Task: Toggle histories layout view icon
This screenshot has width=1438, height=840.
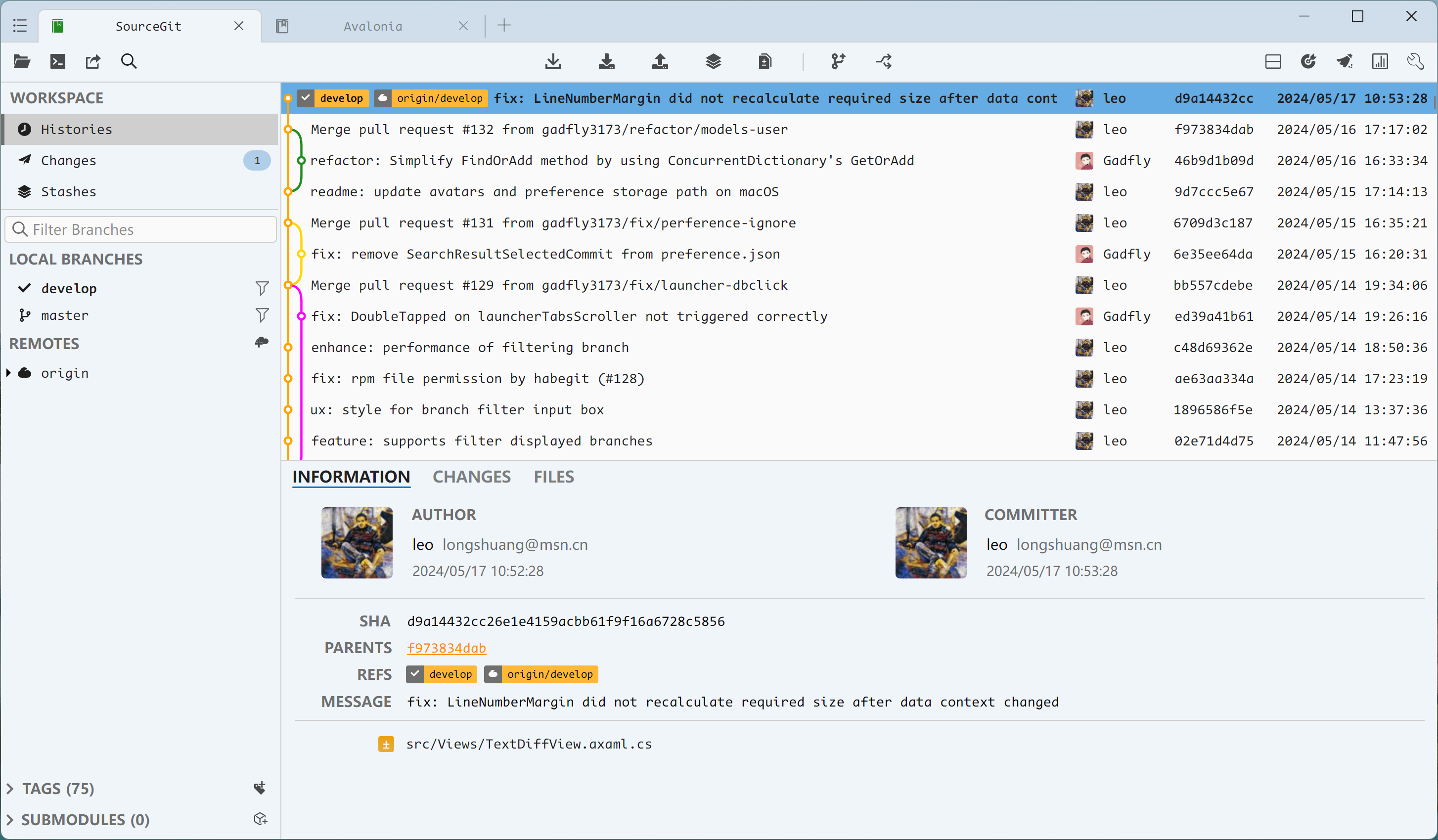Action: [x=1272, y=61]
